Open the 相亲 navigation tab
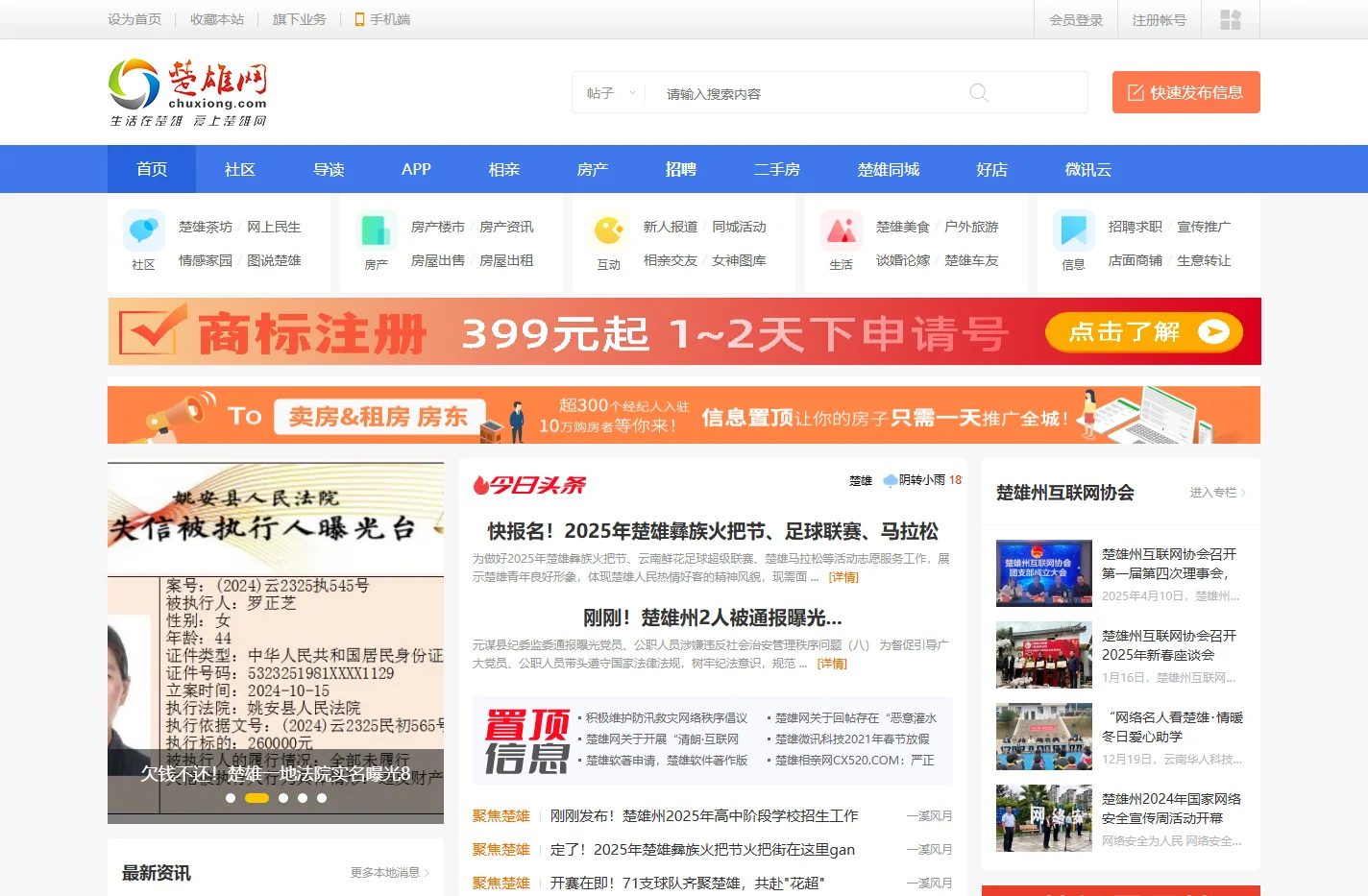Screen dimensions: 1368x896 (x=504, y=169)
